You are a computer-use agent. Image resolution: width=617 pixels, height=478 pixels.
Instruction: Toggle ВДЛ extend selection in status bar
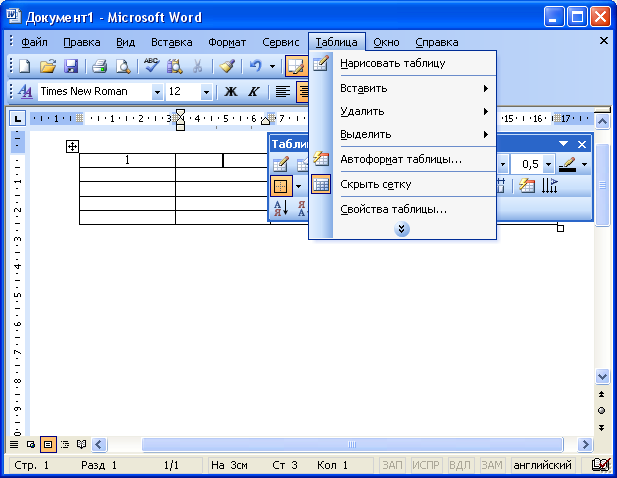tap(459, 465)
